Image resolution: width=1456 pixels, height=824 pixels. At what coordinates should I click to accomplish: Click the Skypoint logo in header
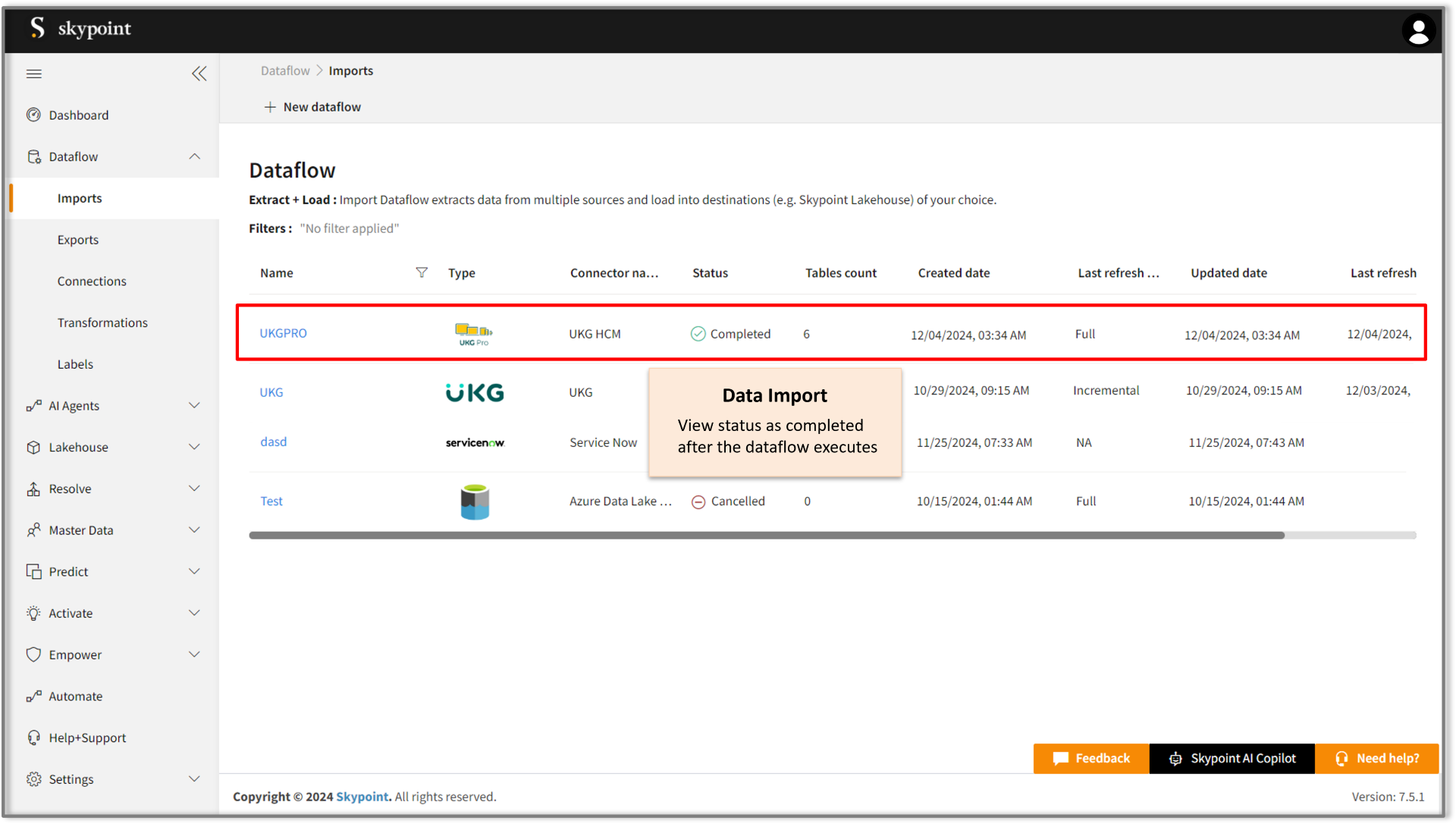click(80, 28)
